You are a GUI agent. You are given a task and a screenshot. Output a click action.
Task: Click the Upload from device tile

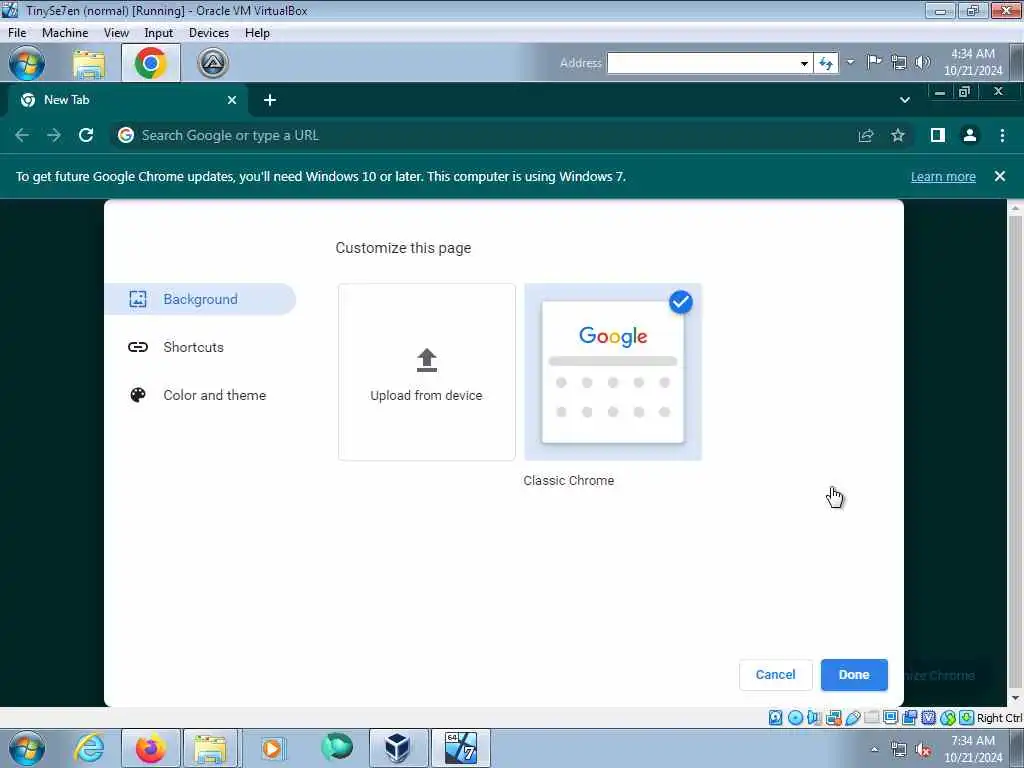[426, 372]
